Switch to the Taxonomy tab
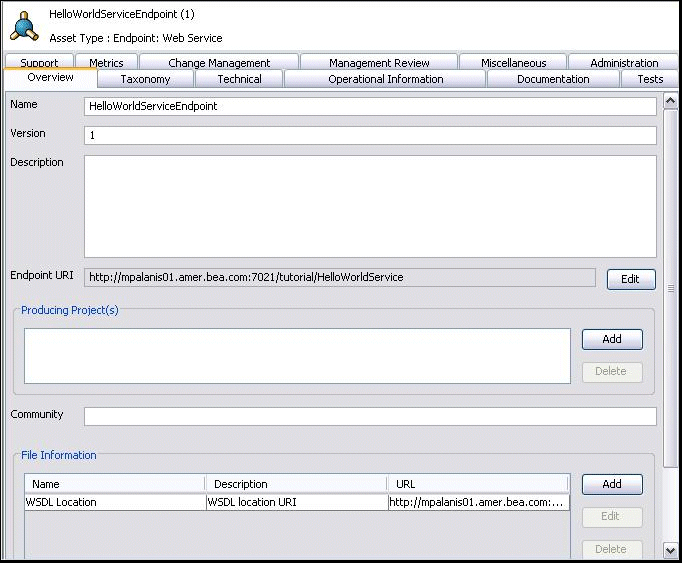The height and width of the screenshot is (563, 682). [x=146, y=79]
